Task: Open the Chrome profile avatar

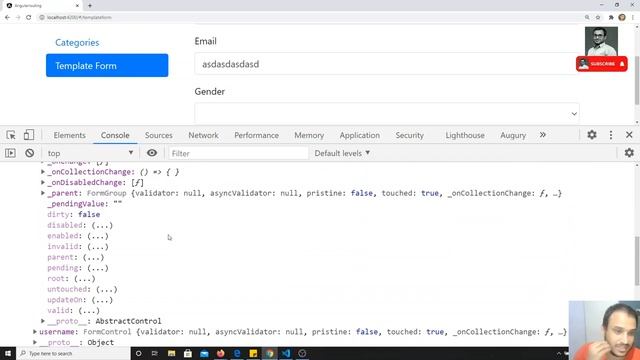Action: [x=622, y=18]
